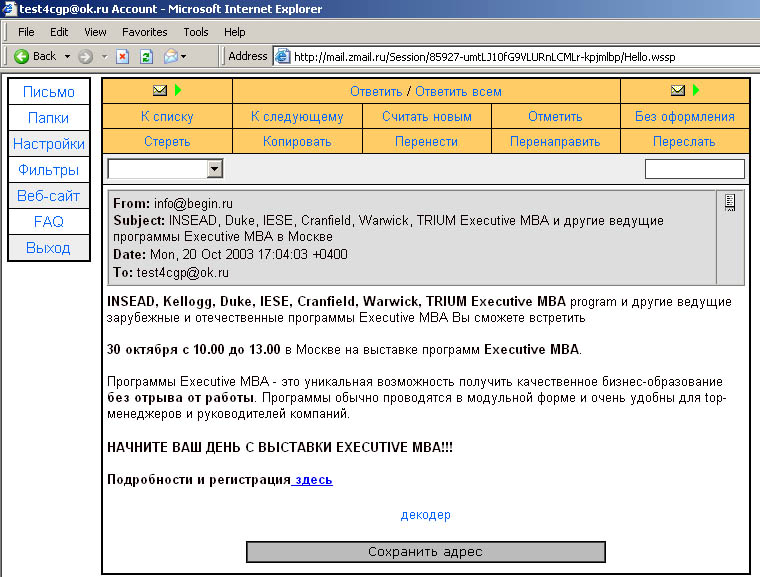
Task: Open the Favorites menu
Action: 144,32
